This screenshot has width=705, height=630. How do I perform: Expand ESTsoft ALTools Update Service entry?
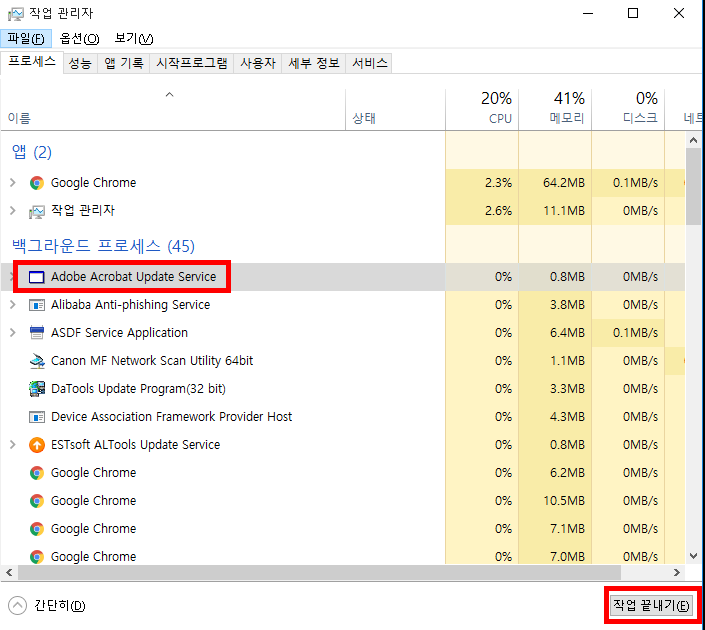pos(13,445)
